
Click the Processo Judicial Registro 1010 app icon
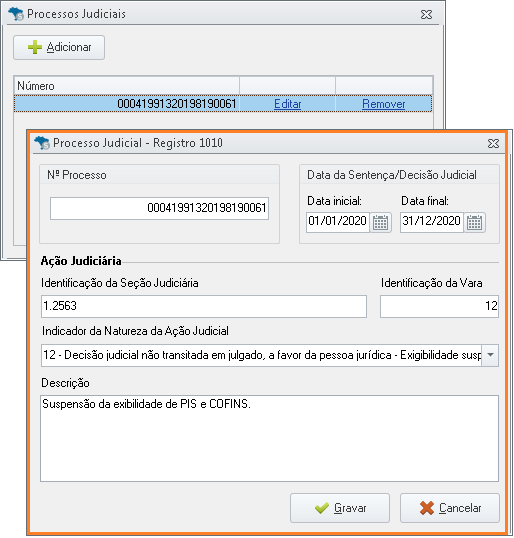[x=42, y=143]
